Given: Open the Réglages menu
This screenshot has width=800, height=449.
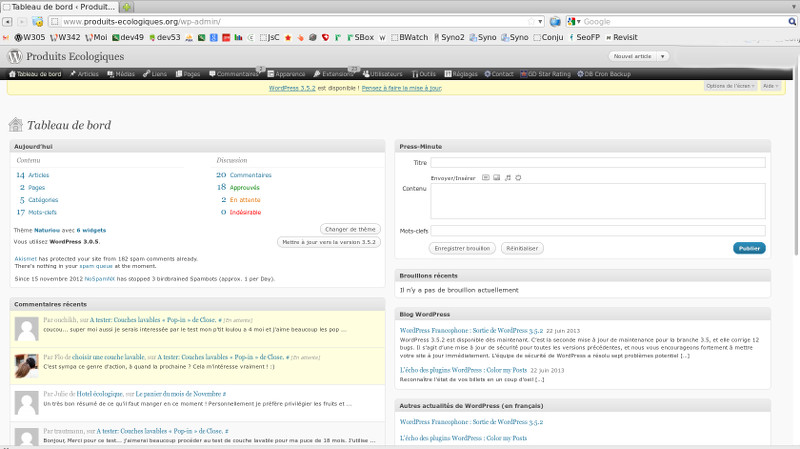Looking at the screenshot, I should (461, 74).
